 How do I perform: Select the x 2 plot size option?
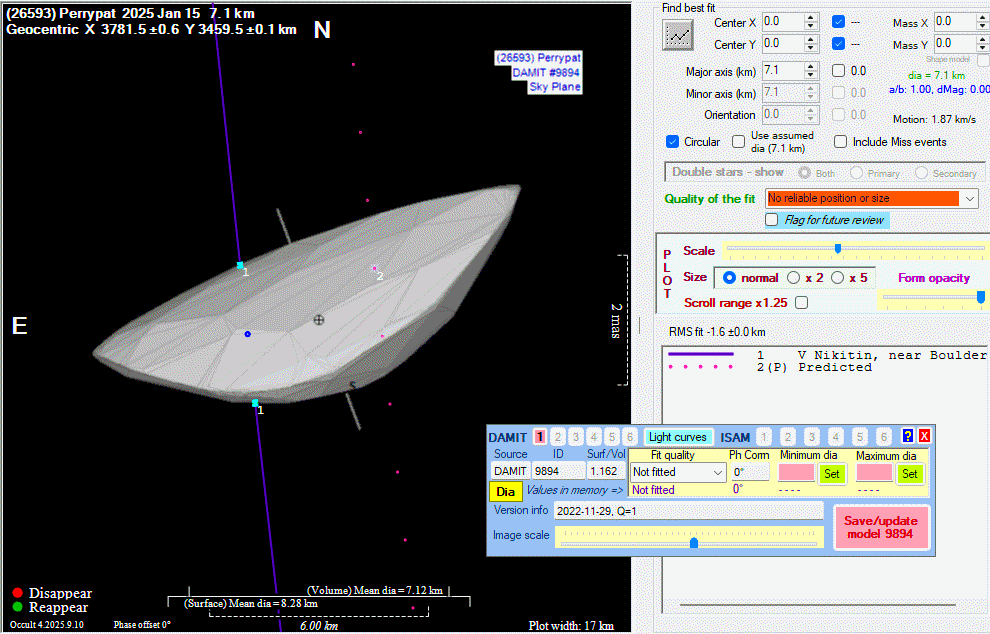click(794, 277)
